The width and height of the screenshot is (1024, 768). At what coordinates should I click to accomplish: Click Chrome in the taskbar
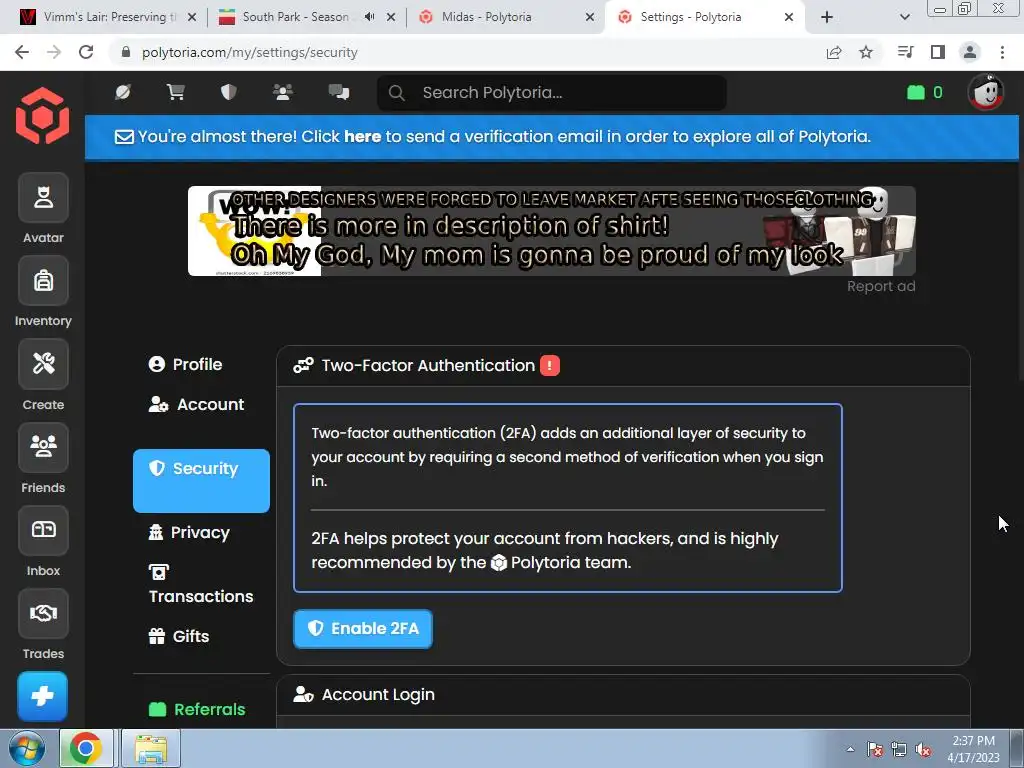(86, 748)
